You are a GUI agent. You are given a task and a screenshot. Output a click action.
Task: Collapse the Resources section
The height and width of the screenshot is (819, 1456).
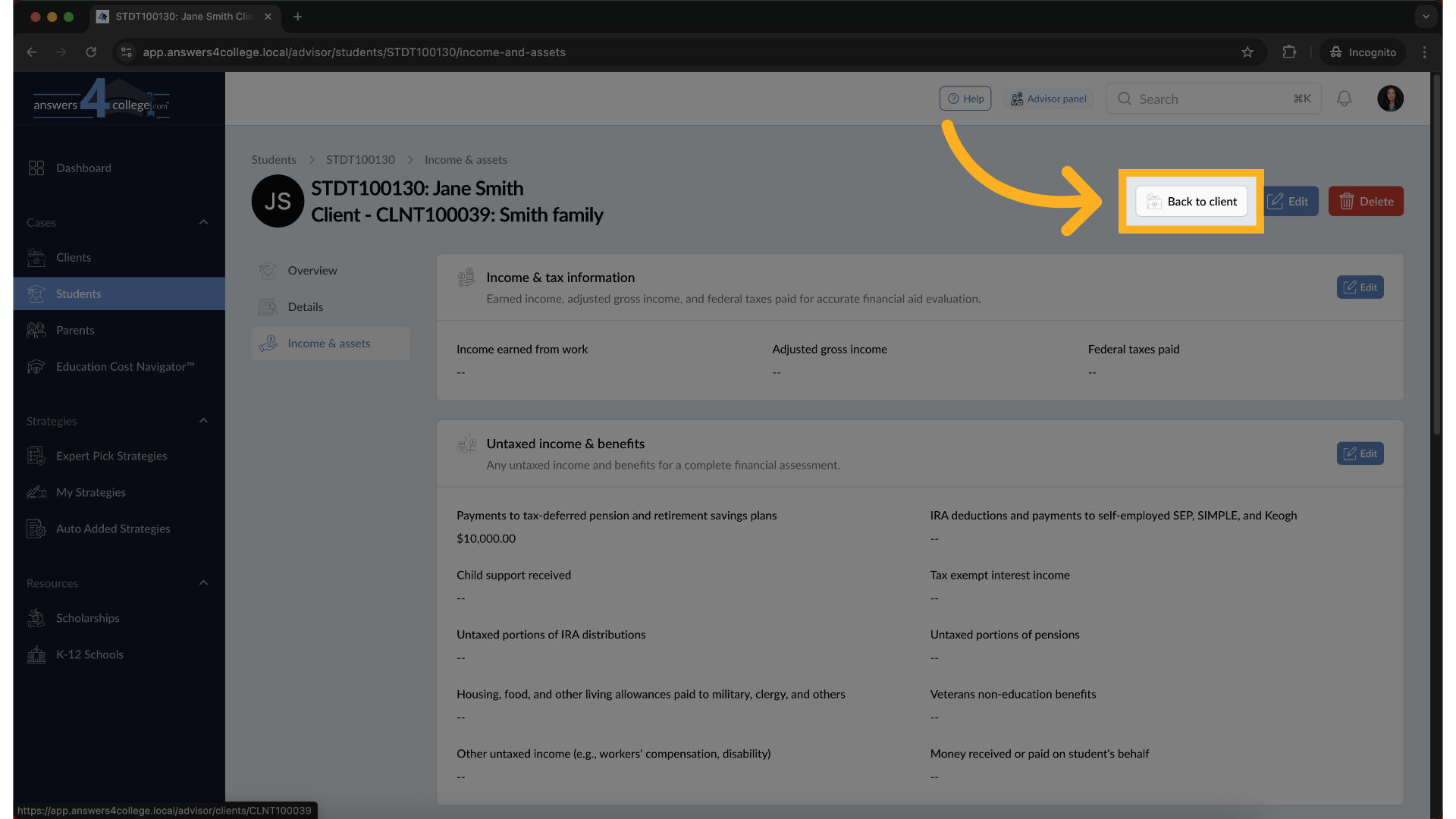point(203,582)
